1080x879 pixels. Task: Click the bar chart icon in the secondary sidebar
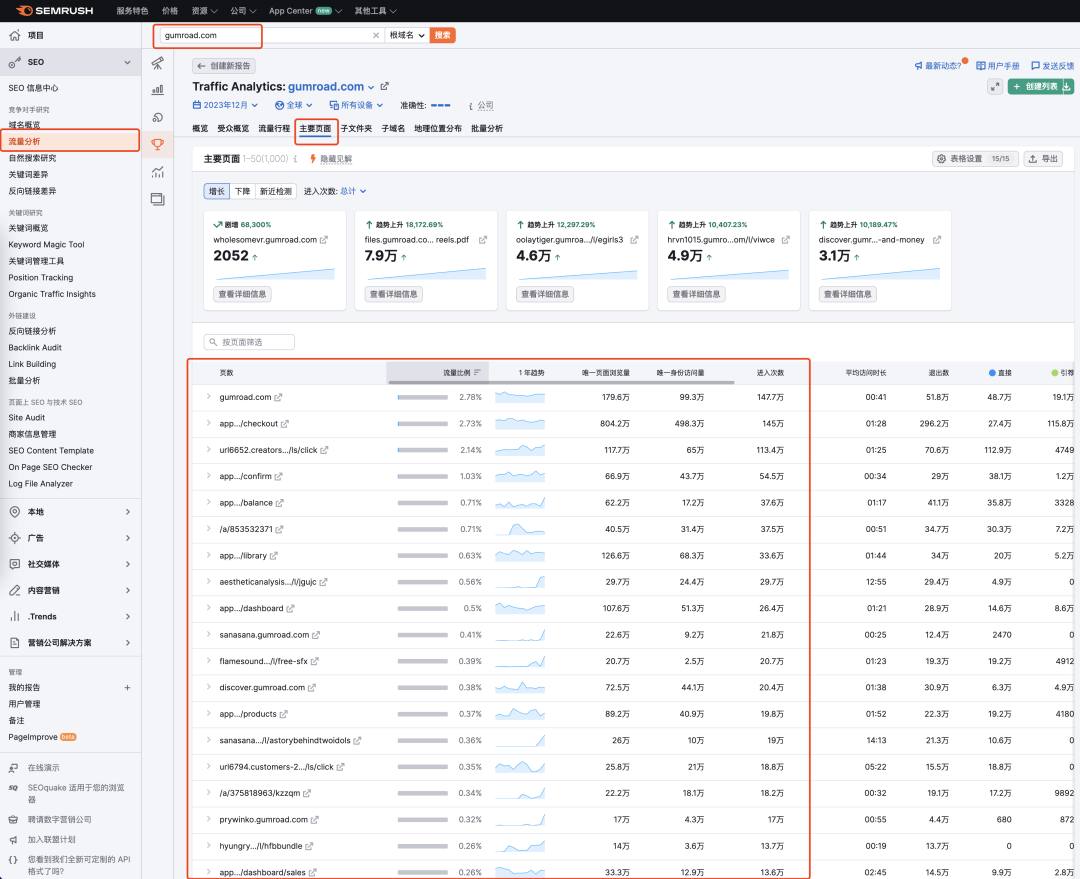(157, 90)
